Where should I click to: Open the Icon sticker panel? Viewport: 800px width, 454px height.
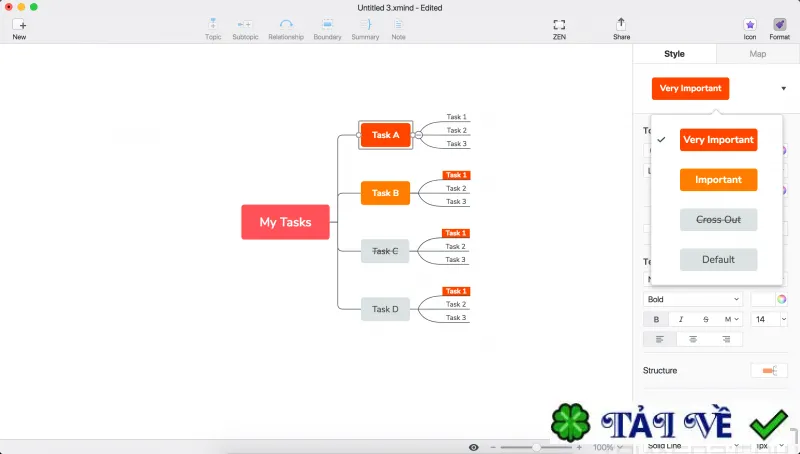(749, 29)
